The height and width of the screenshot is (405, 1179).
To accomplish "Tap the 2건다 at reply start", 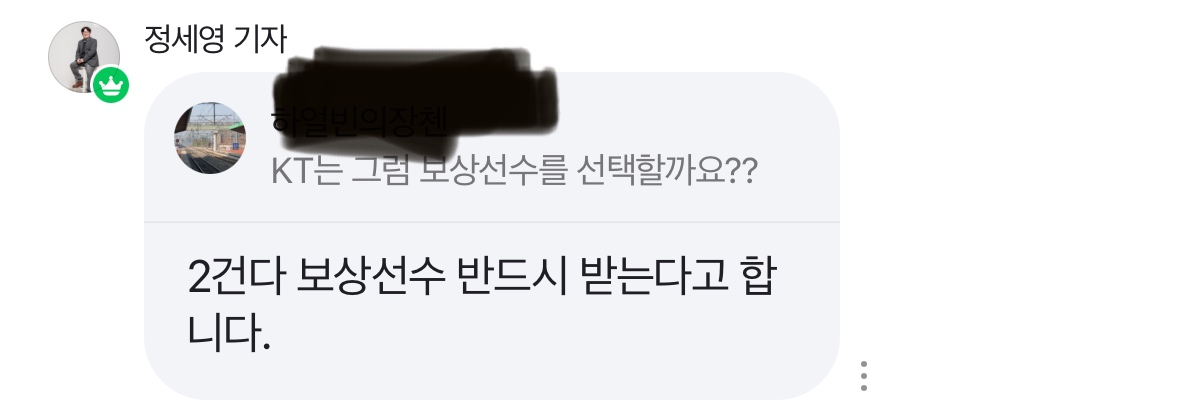I will [235, 277].
